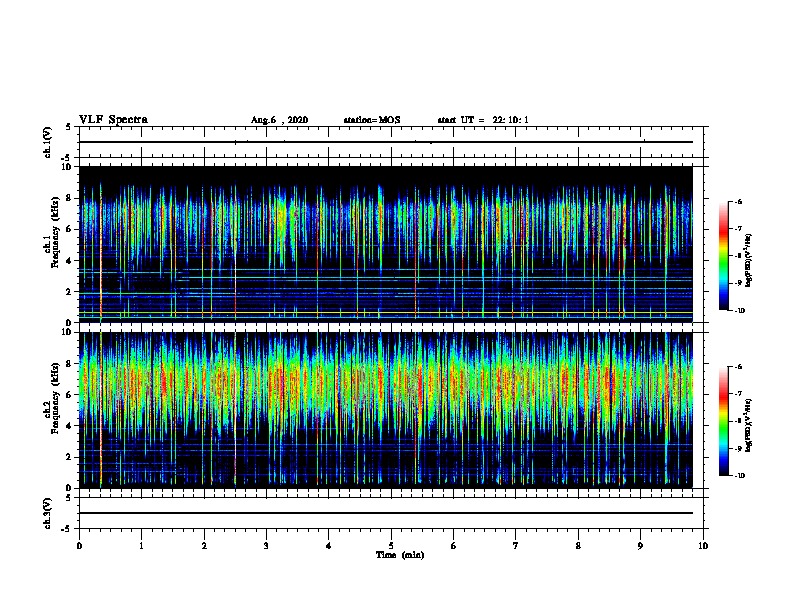Click the "VLF Spectra" plot title

click(x=113, y=120)
